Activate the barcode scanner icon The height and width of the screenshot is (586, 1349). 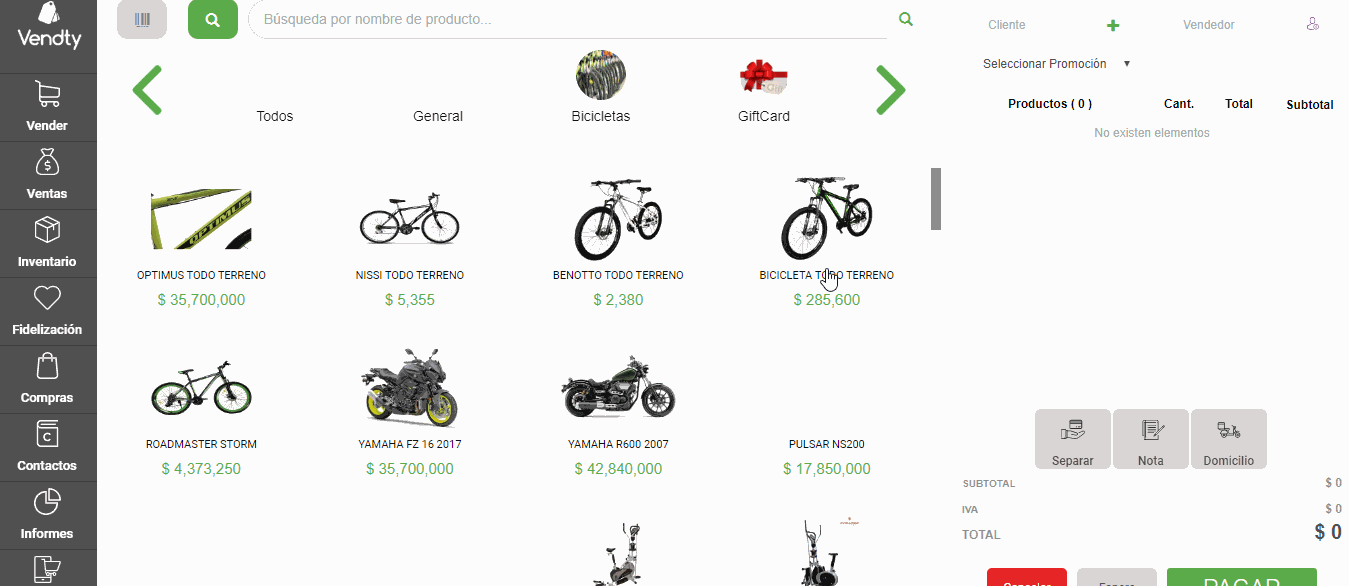pos(141,19)
